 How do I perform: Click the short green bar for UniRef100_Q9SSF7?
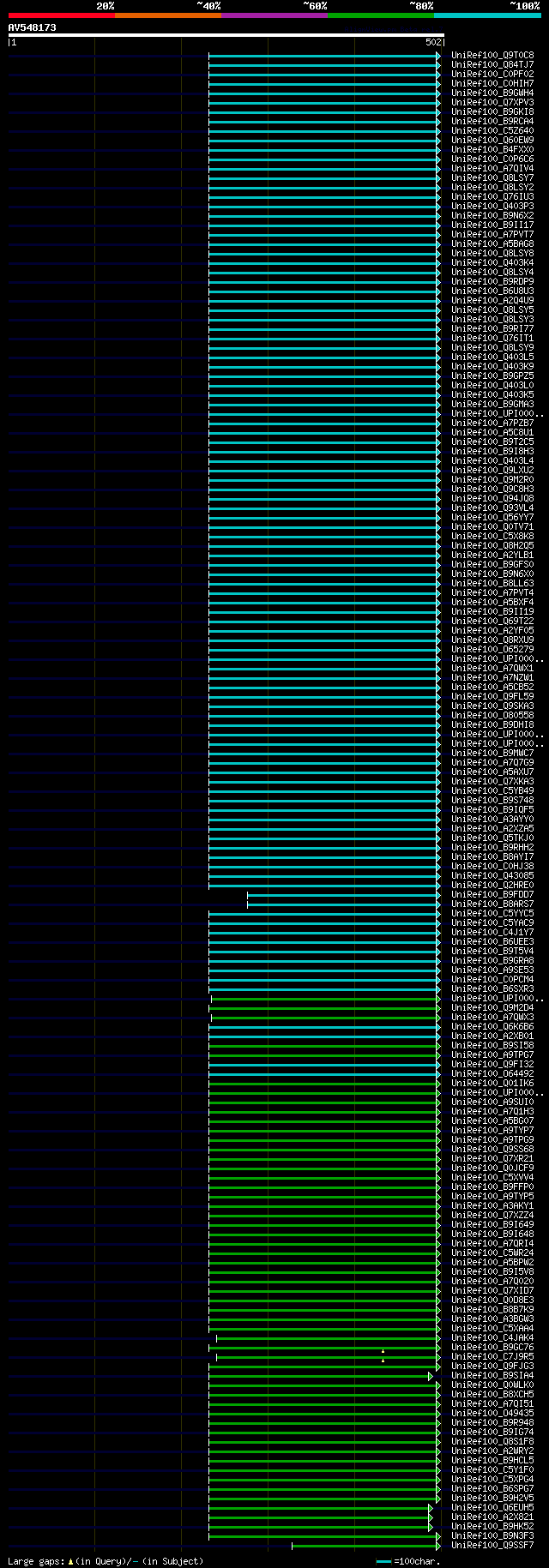[x=365, y=1546]
